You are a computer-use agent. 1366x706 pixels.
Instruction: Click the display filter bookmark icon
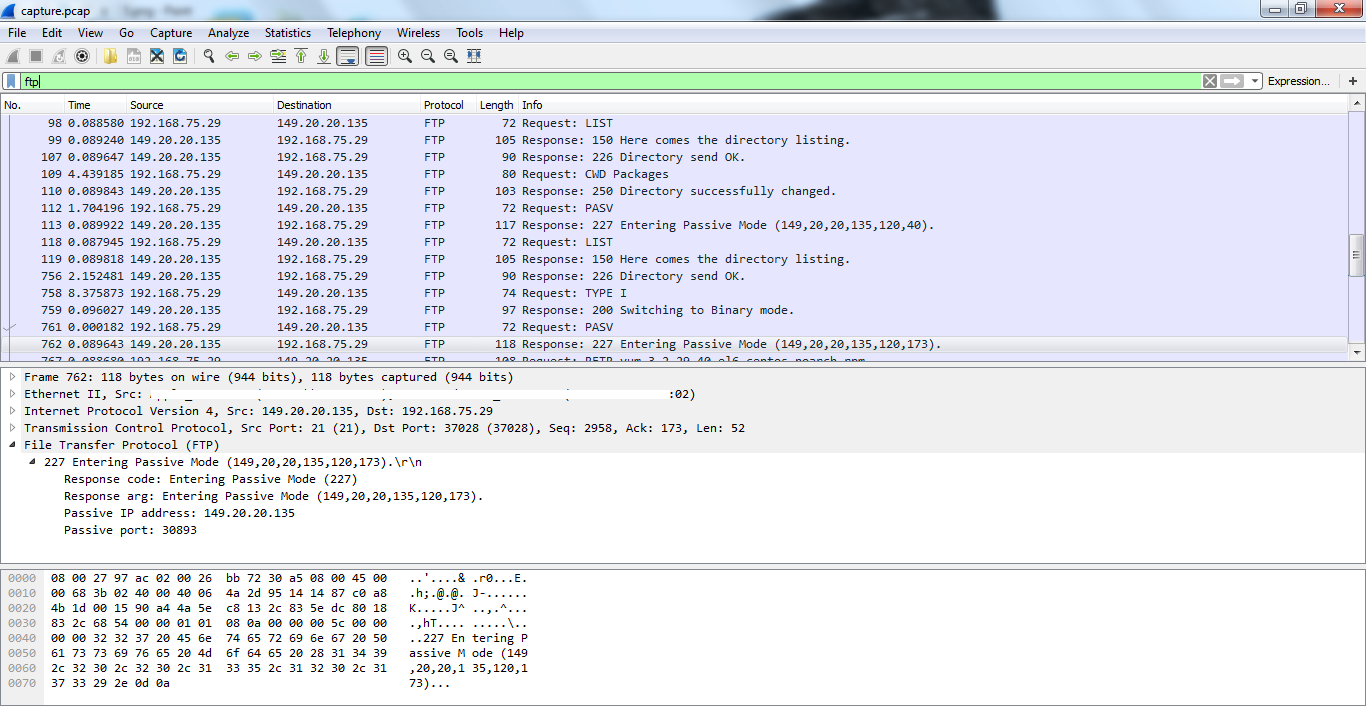(x=11, y=81)
